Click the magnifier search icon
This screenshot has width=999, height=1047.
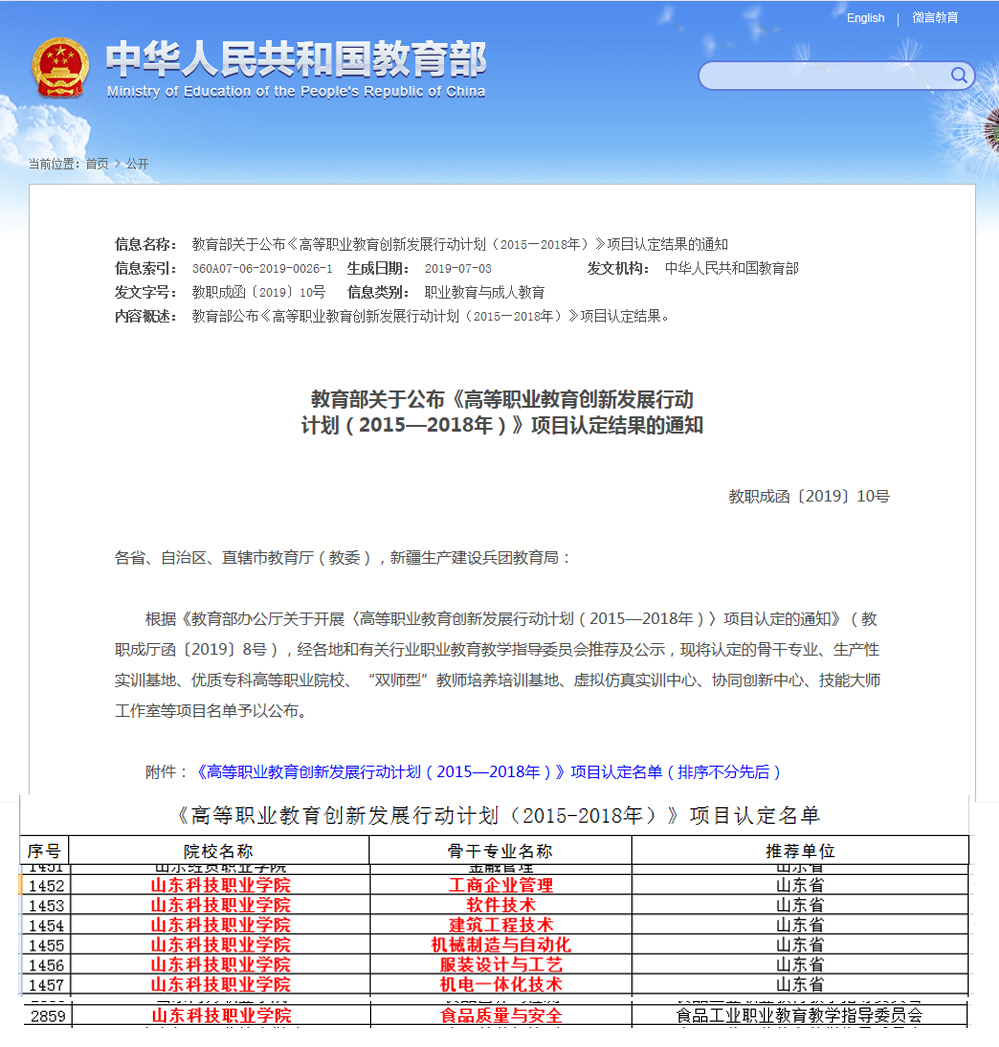click(959, 75)
